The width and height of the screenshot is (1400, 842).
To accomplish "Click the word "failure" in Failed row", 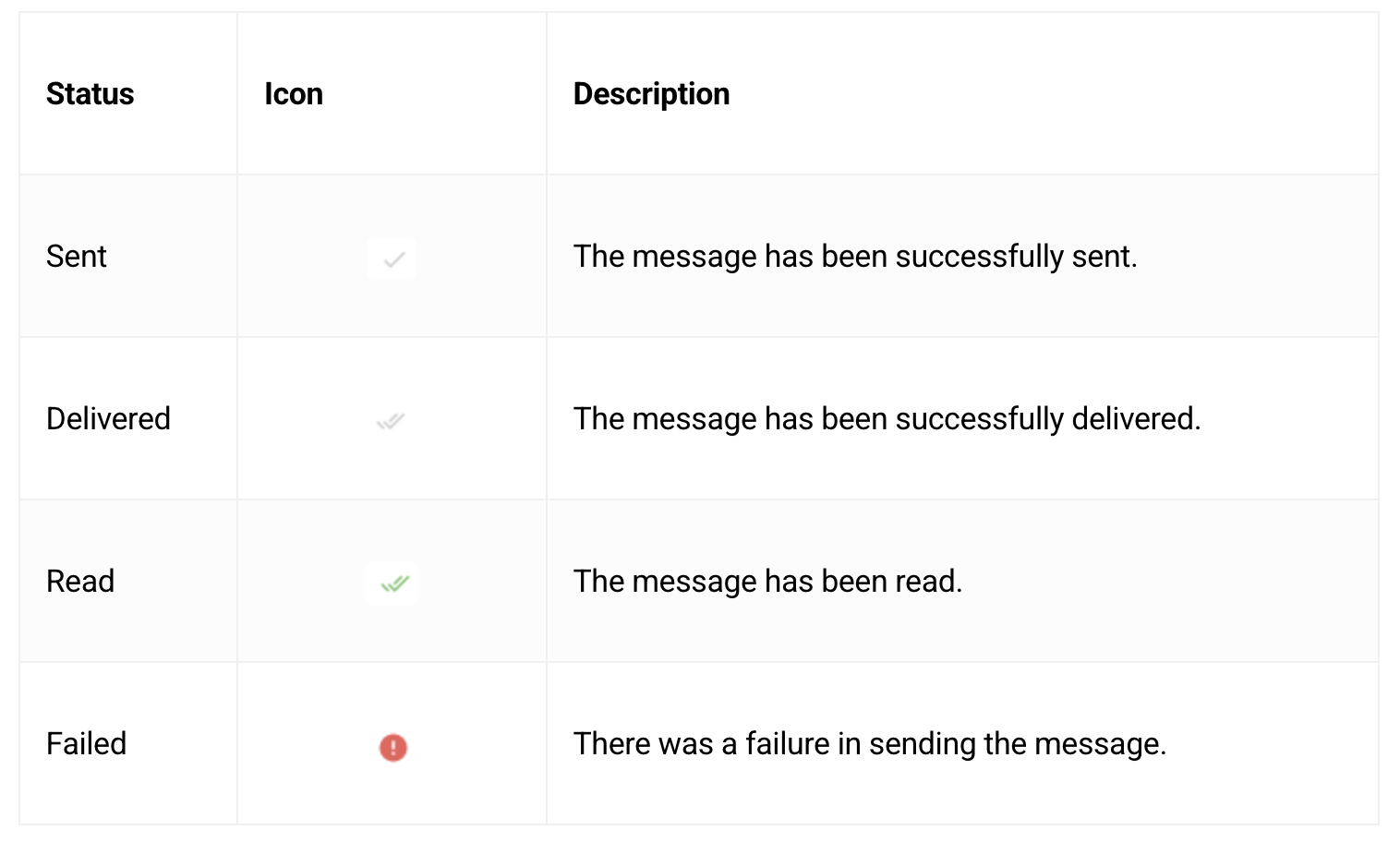I will pyautogui.click(x=787, y=744).
